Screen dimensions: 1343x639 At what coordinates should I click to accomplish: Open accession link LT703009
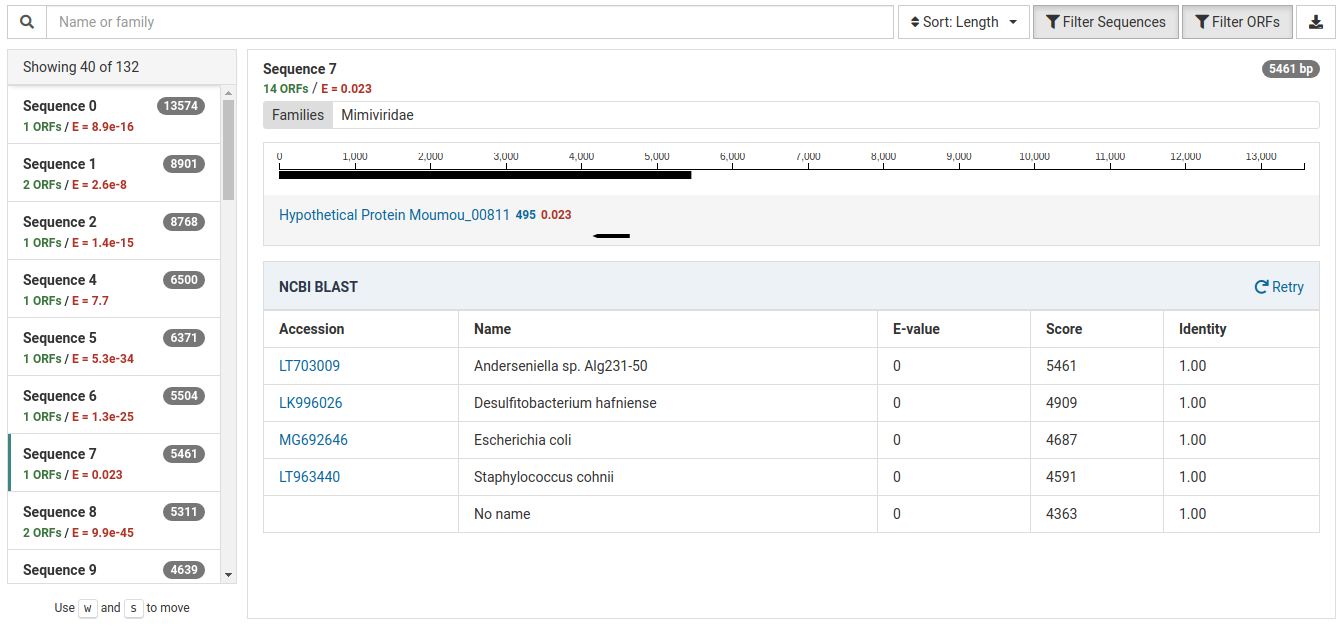[x=309, y=366]
